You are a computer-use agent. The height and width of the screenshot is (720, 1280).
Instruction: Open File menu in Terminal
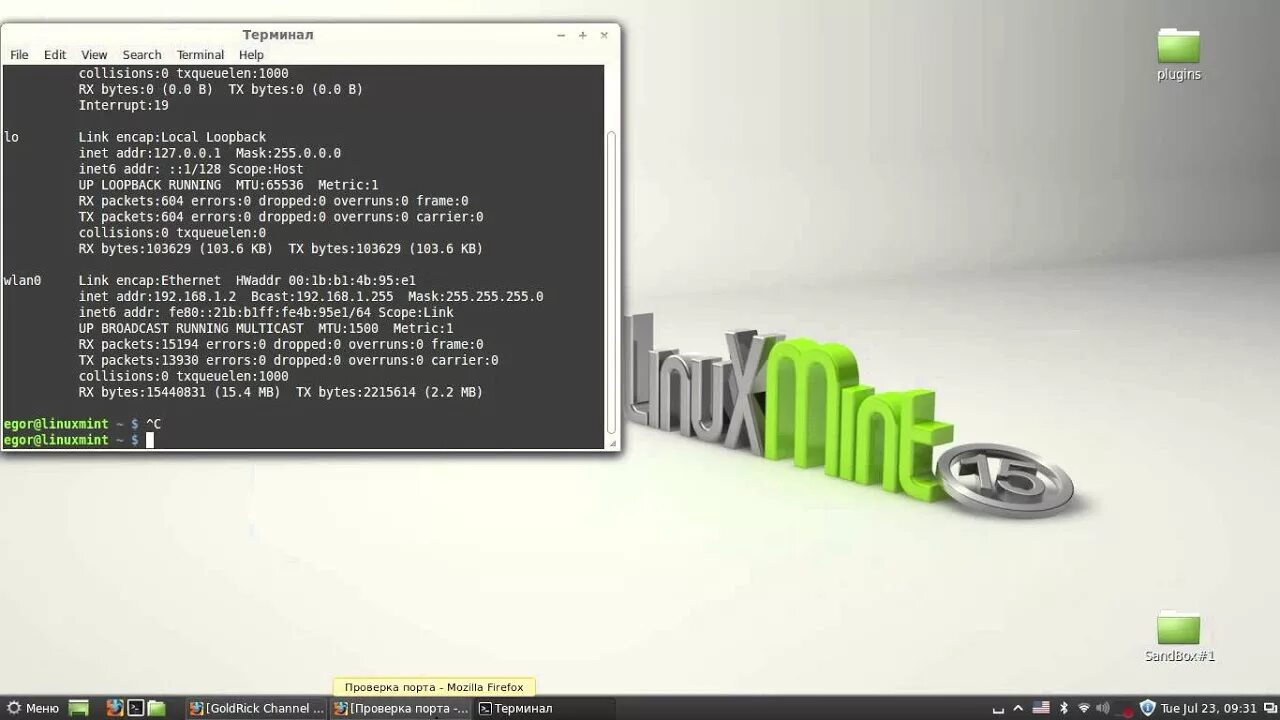tap(20, 55)
